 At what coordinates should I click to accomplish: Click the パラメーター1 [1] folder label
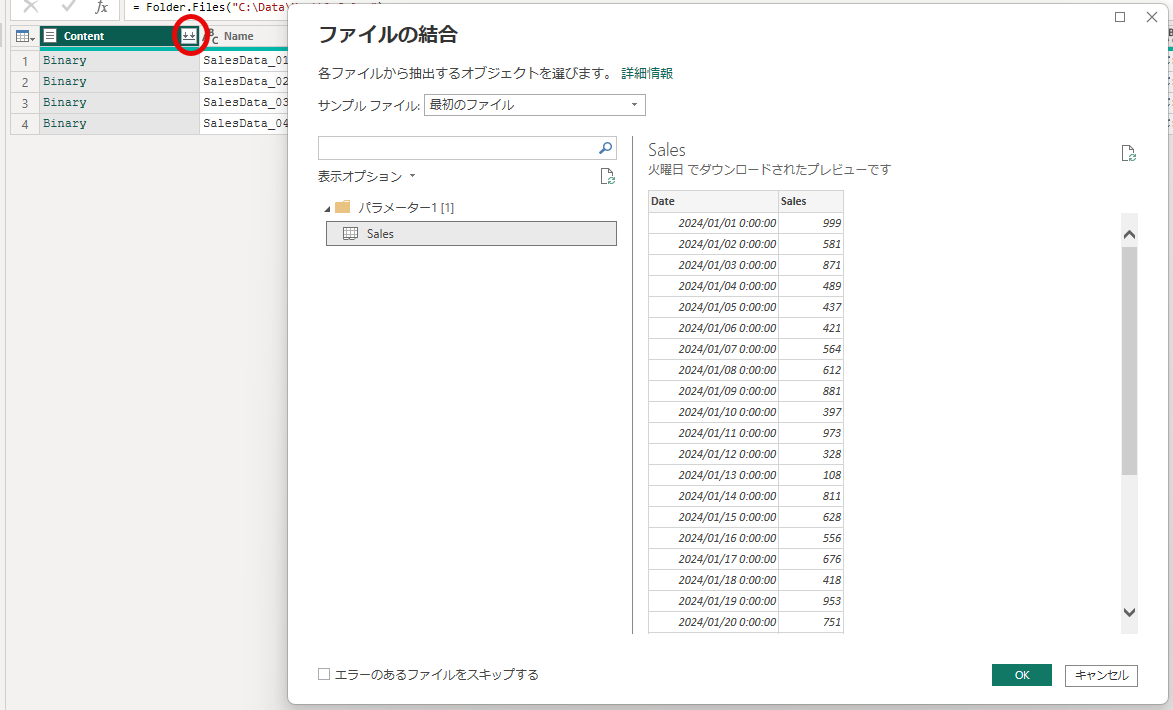406,207
